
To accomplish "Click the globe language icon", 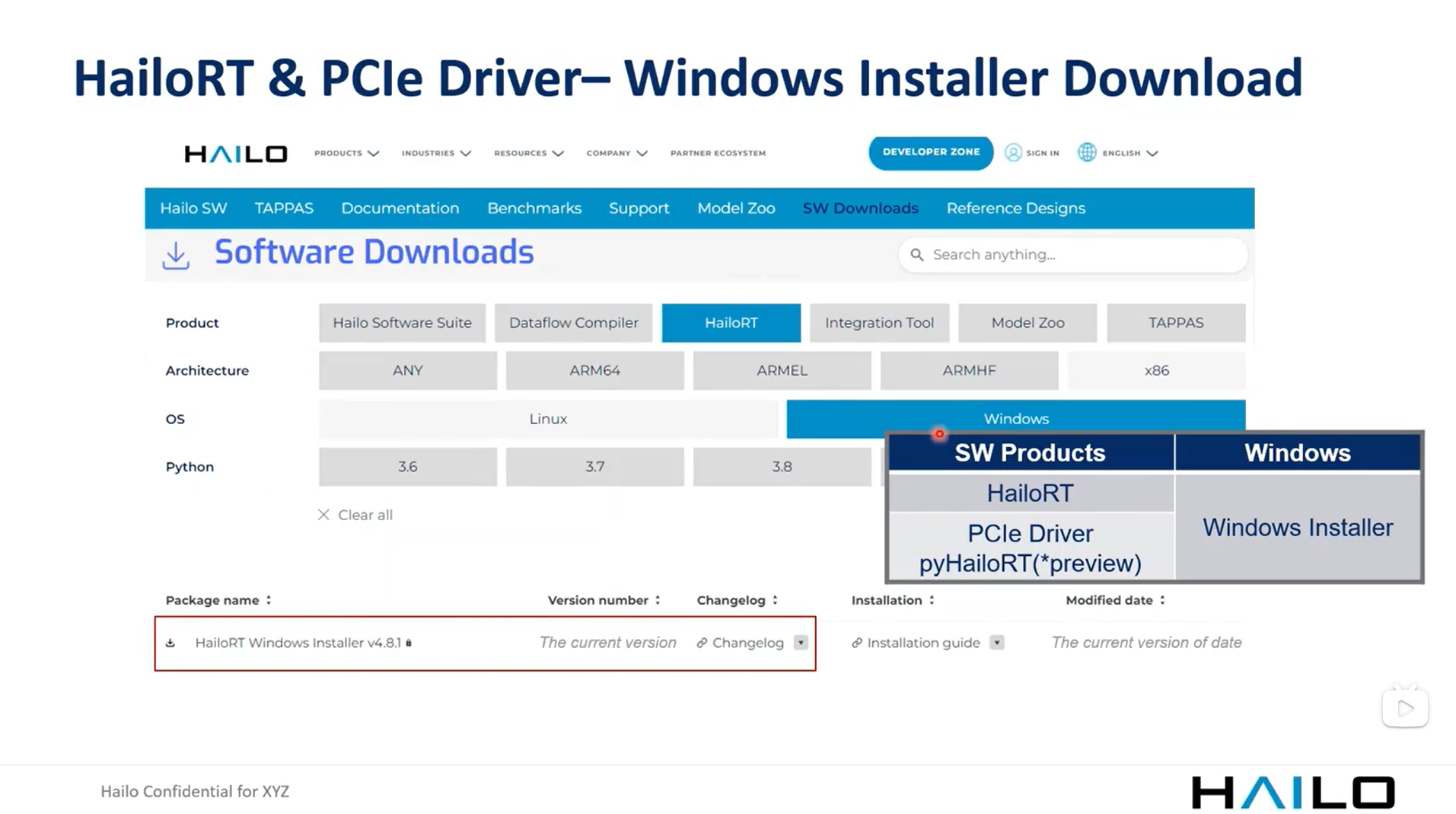I will click(x=1087, y=152).
